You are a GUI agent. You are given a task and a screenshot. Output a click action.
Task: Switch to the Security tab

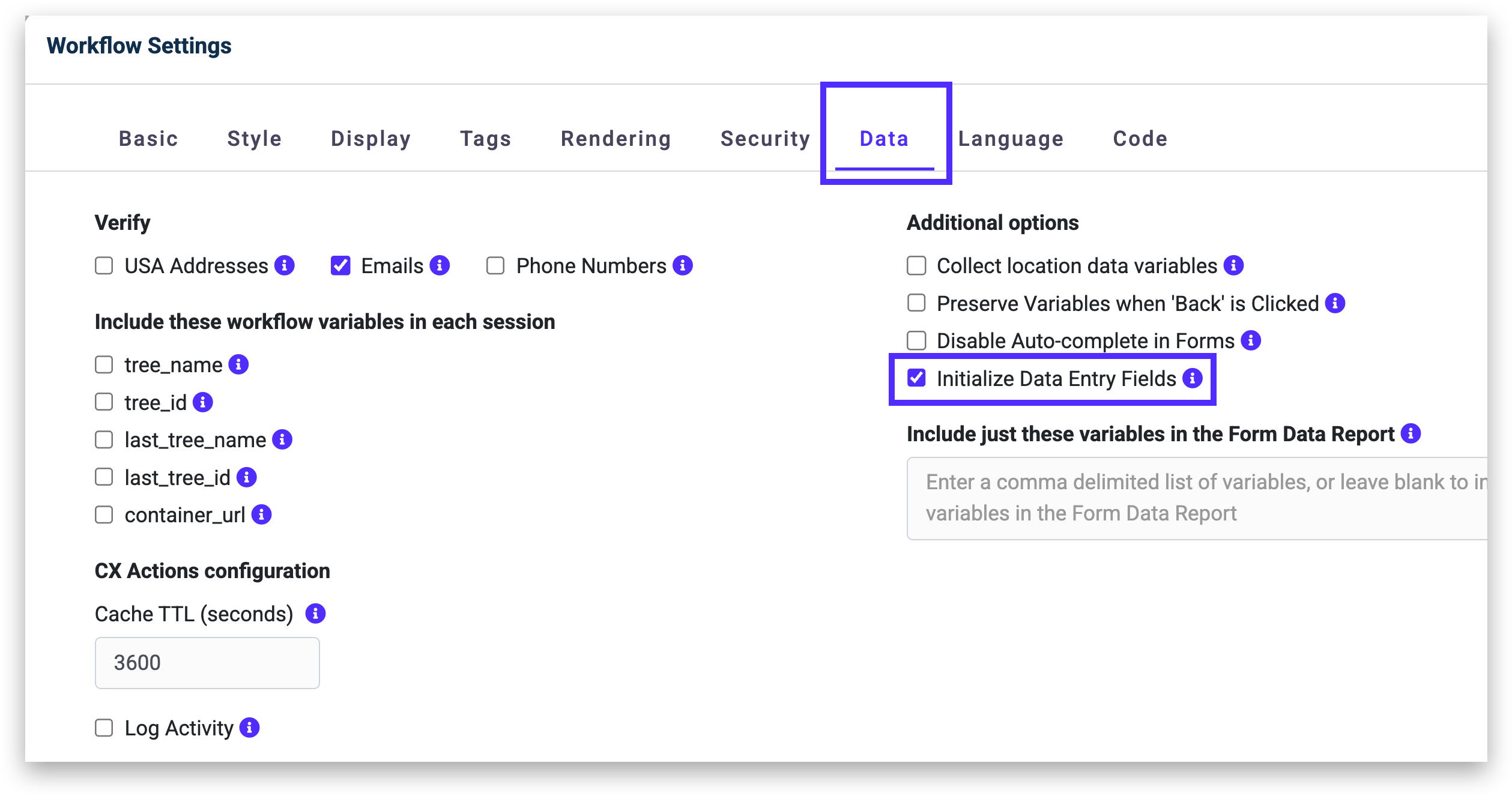(765, 139)
